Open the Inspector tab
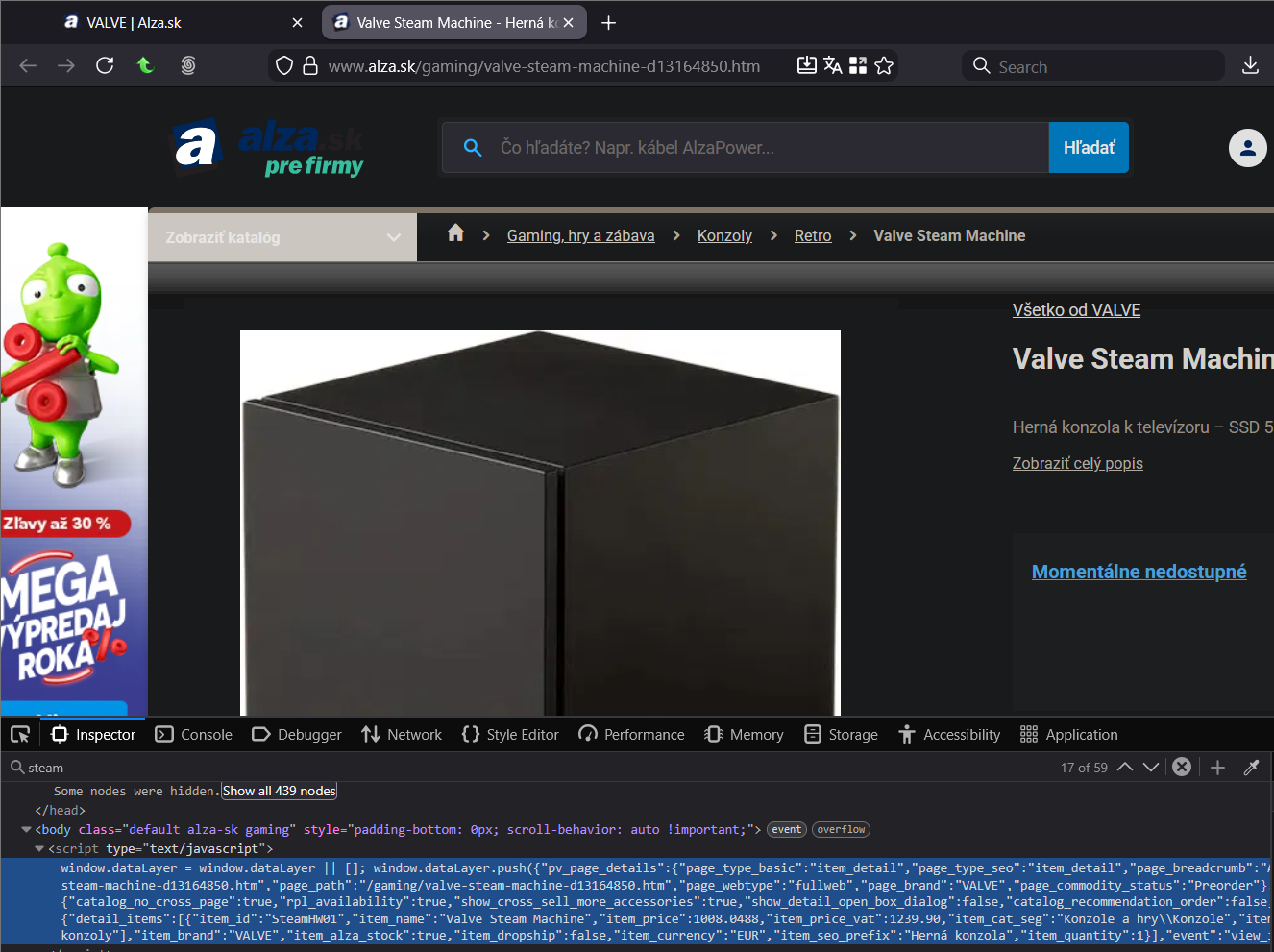This screenshot has width=1274, height=952. (x=93, y=735)
